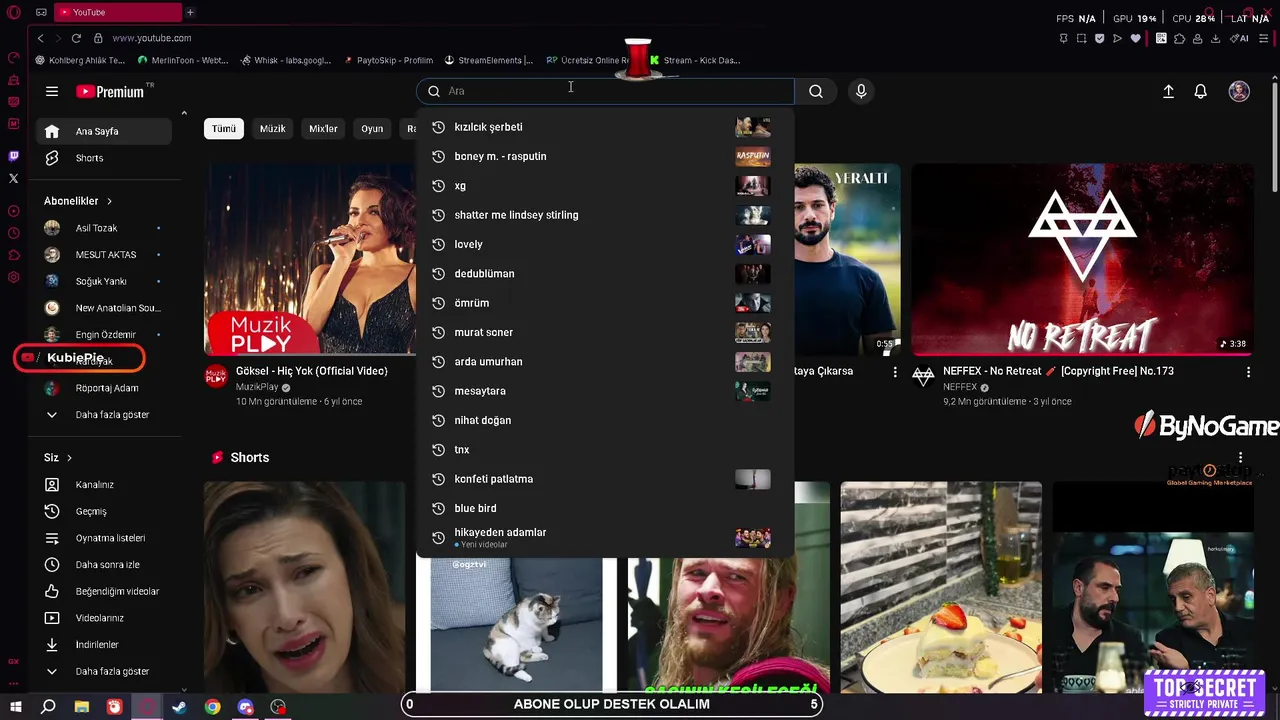Open Discord from the taskbar
The image size is (1280, 720).
[x=246, y=707]
